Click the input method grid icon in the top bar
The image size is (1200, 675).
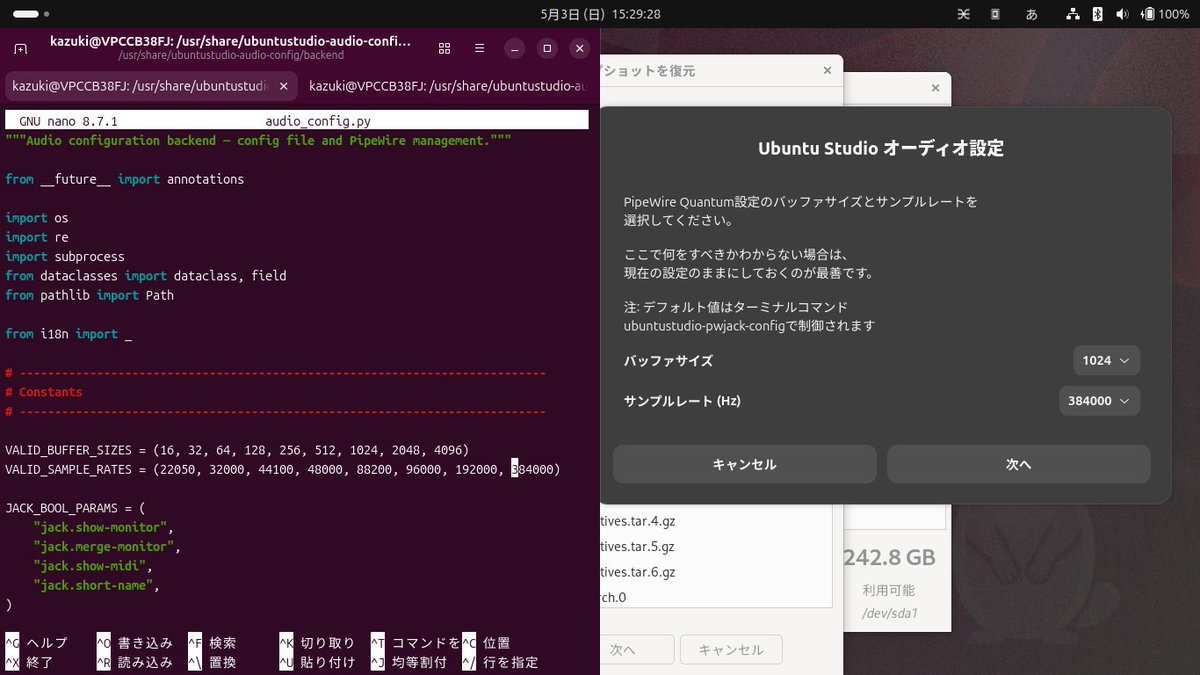pos(964,14)
